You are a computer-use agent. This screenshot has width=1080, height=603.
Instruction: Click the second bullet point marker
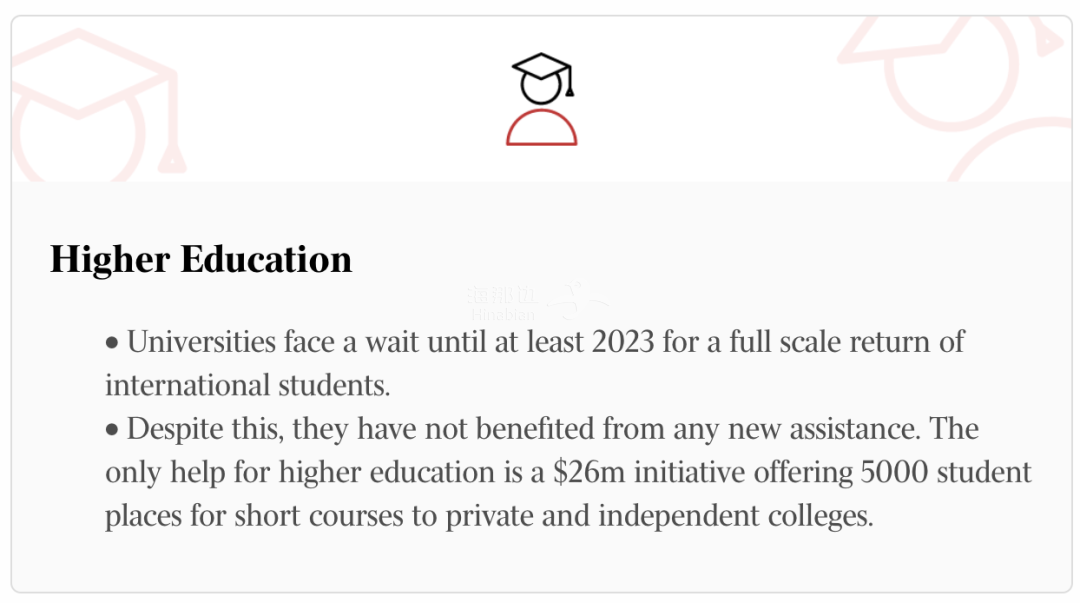pyautogui.click(x=112, y=430)
